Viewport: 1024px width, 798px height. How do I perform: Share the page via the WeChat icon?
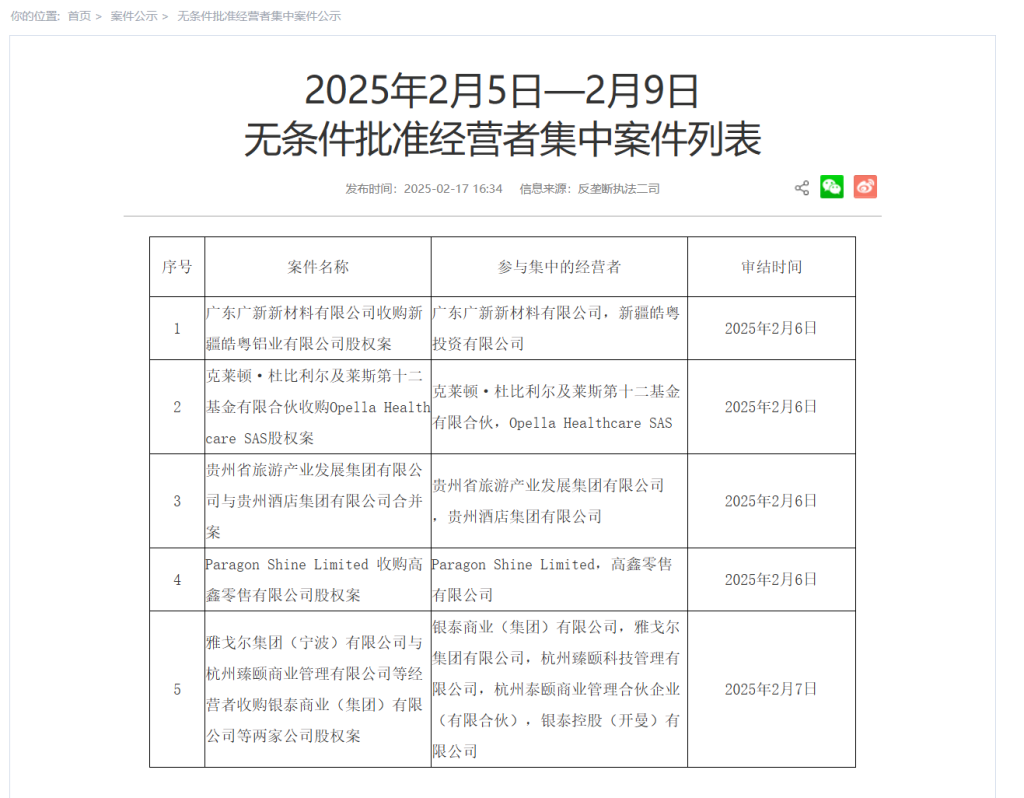(832, 187)
